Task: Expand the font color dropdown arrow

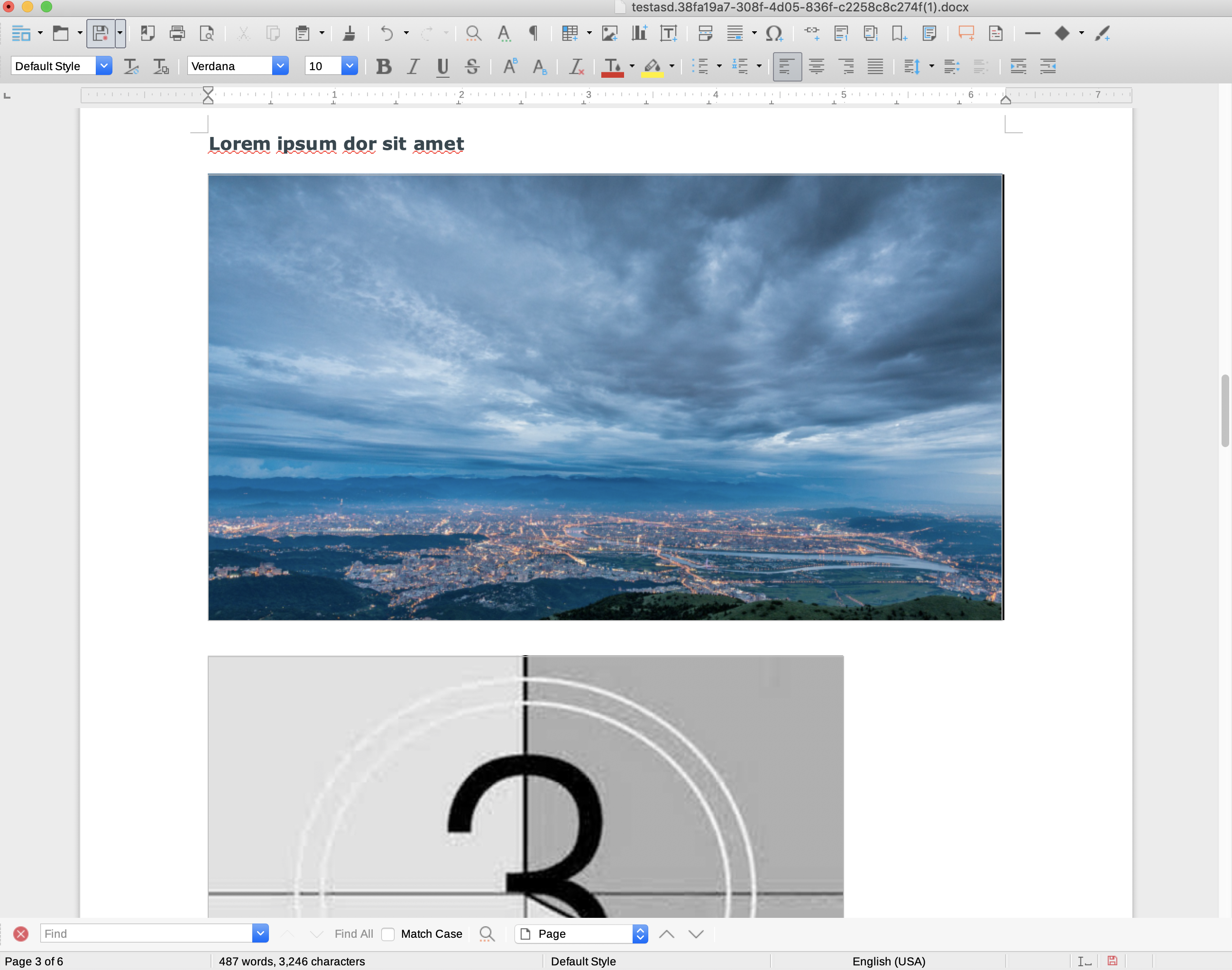Action: 632,66
